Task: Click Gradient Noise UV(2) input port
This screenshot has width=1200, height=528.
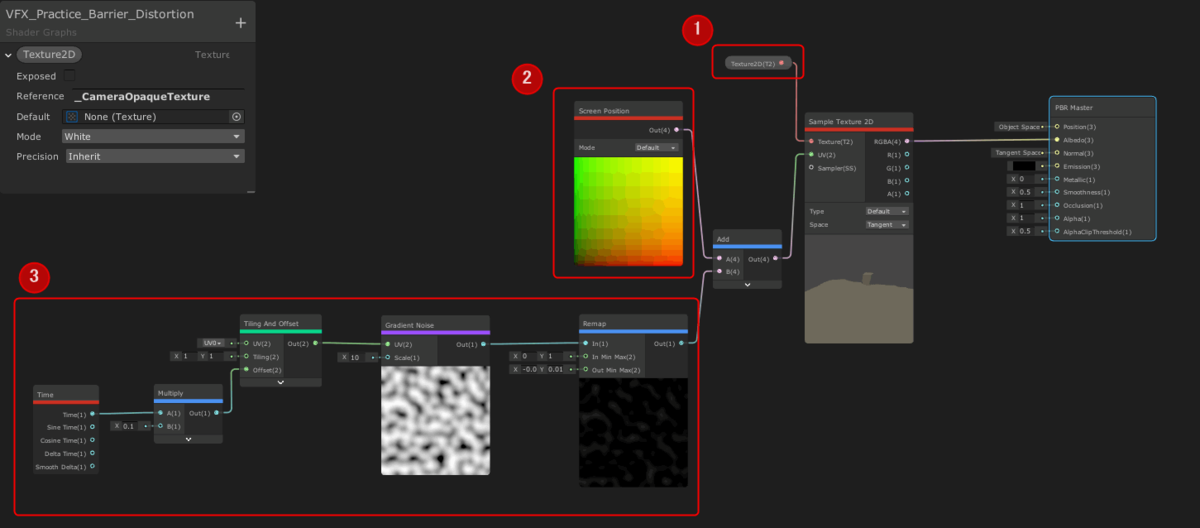Action: [388, 344]
